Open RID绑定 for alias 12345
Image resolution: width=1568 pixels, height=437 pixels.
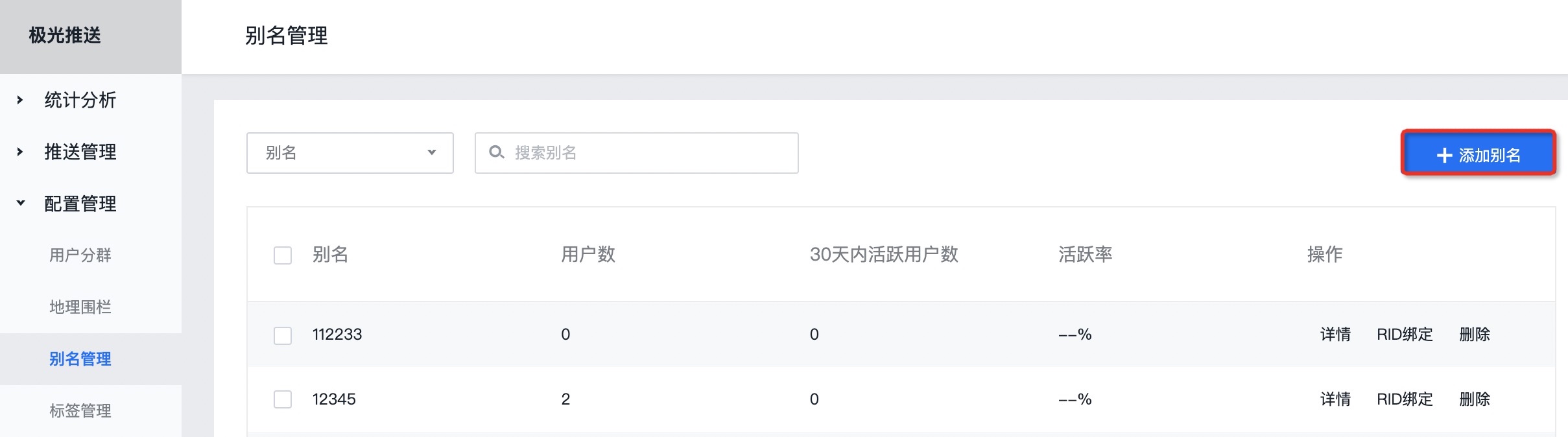click(1405, 399)
